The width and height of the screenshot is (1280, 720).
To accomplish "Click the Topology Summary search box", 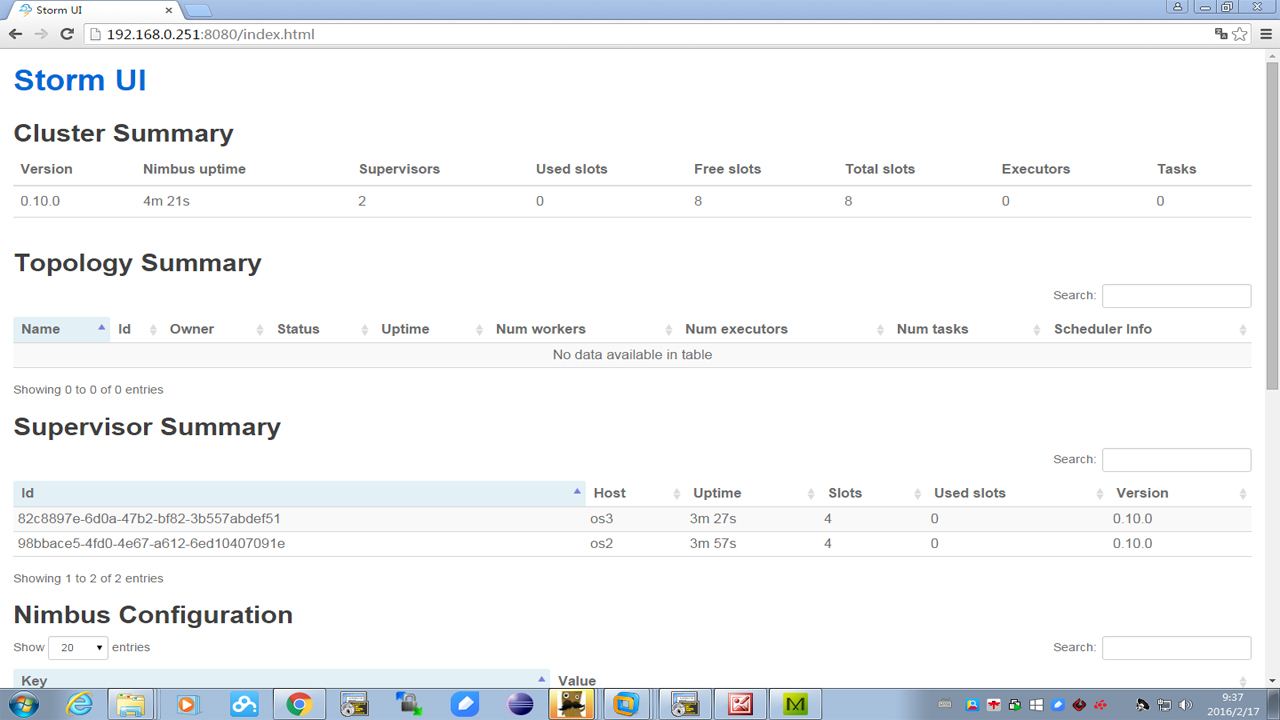I will pyautogui.click(x=1176, y=296).
